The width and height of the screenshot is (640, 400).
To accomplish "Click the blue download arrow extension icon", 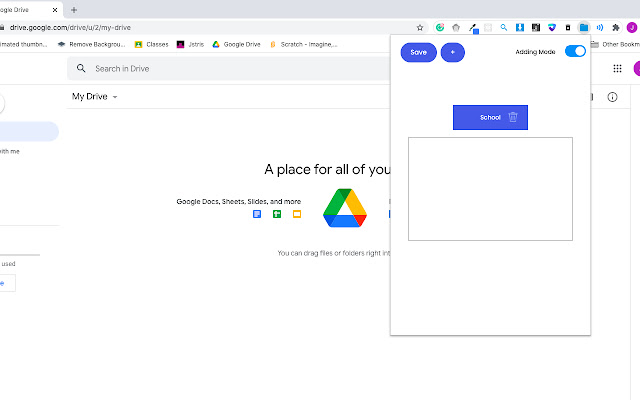I will 520,28.
